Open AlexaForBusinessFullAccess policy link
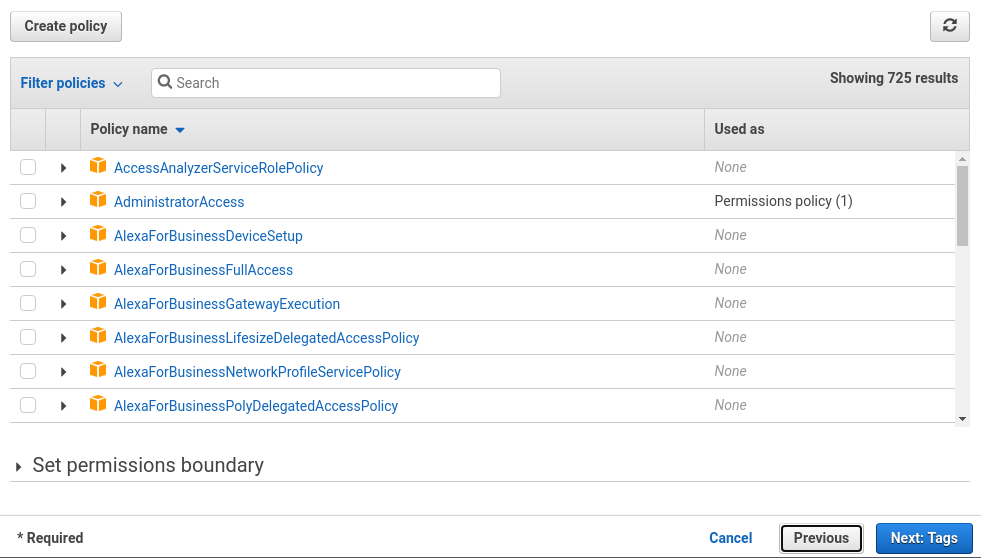Viewport: 981px width, 558px height. 203,270
